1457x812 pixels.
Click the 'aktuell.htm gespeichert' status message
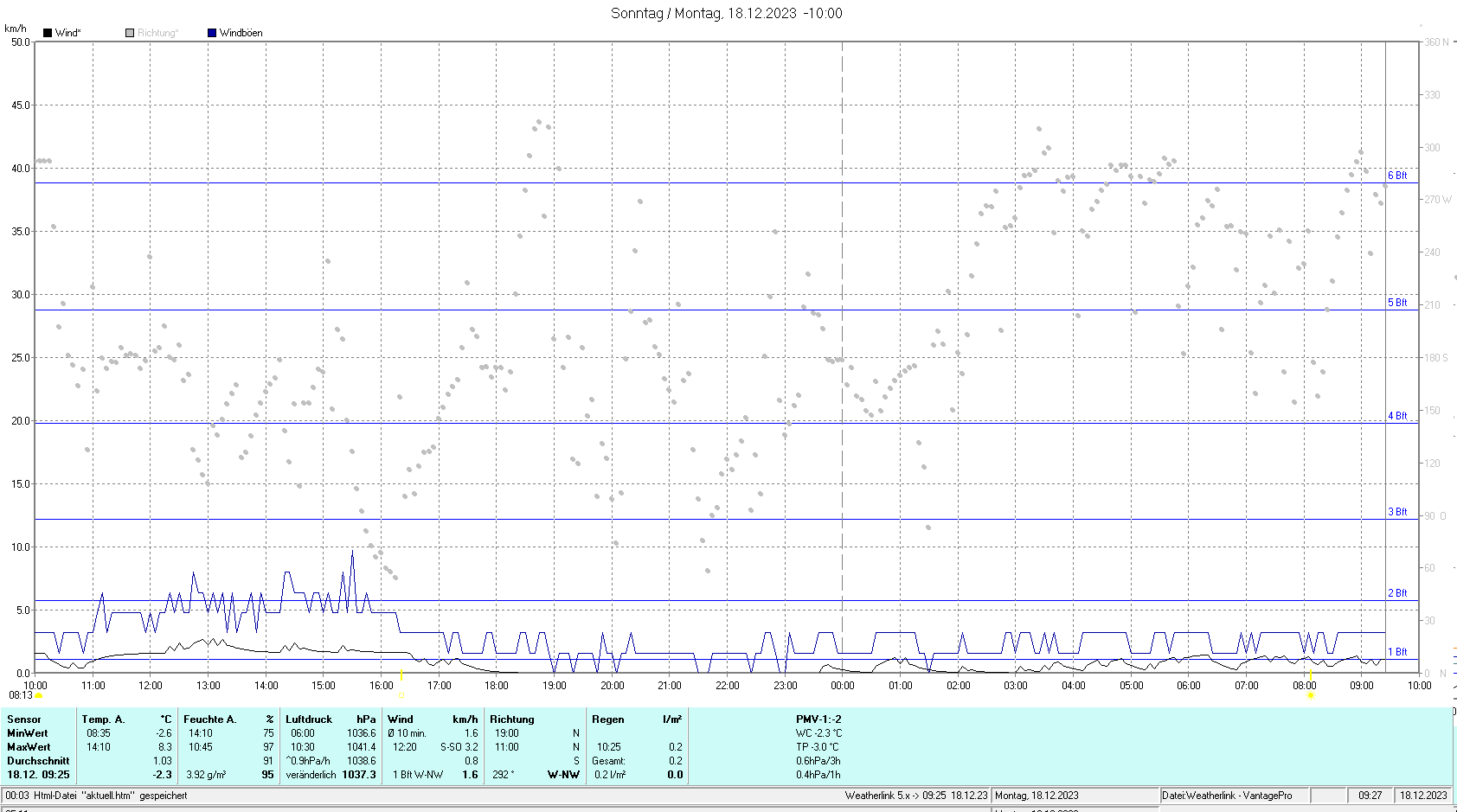96,796
